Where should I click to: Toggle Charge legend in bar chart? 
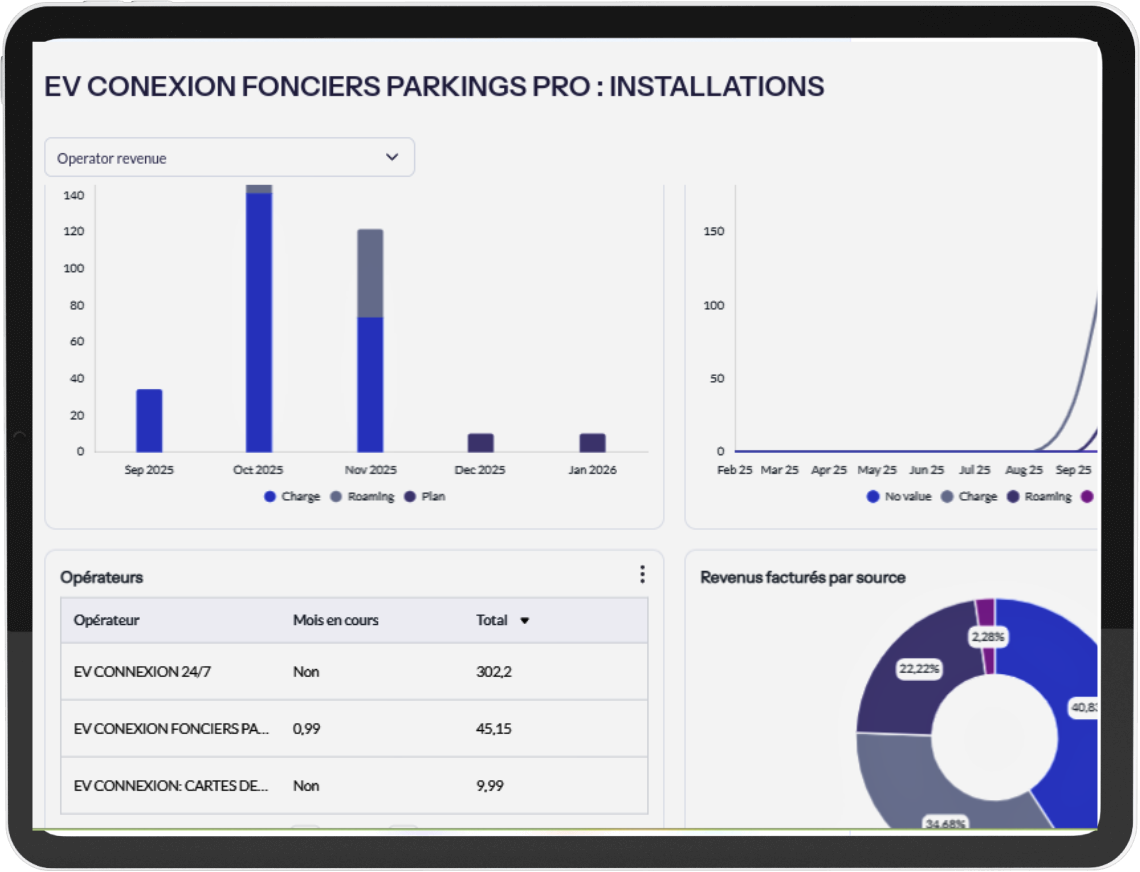pos(292,497)
